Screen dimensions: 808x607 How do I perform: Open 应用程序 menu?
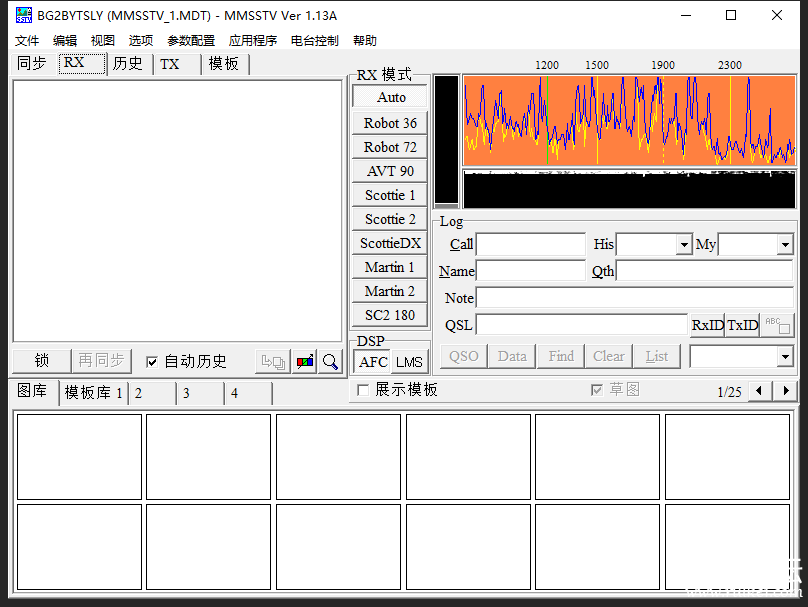(252, 40)
